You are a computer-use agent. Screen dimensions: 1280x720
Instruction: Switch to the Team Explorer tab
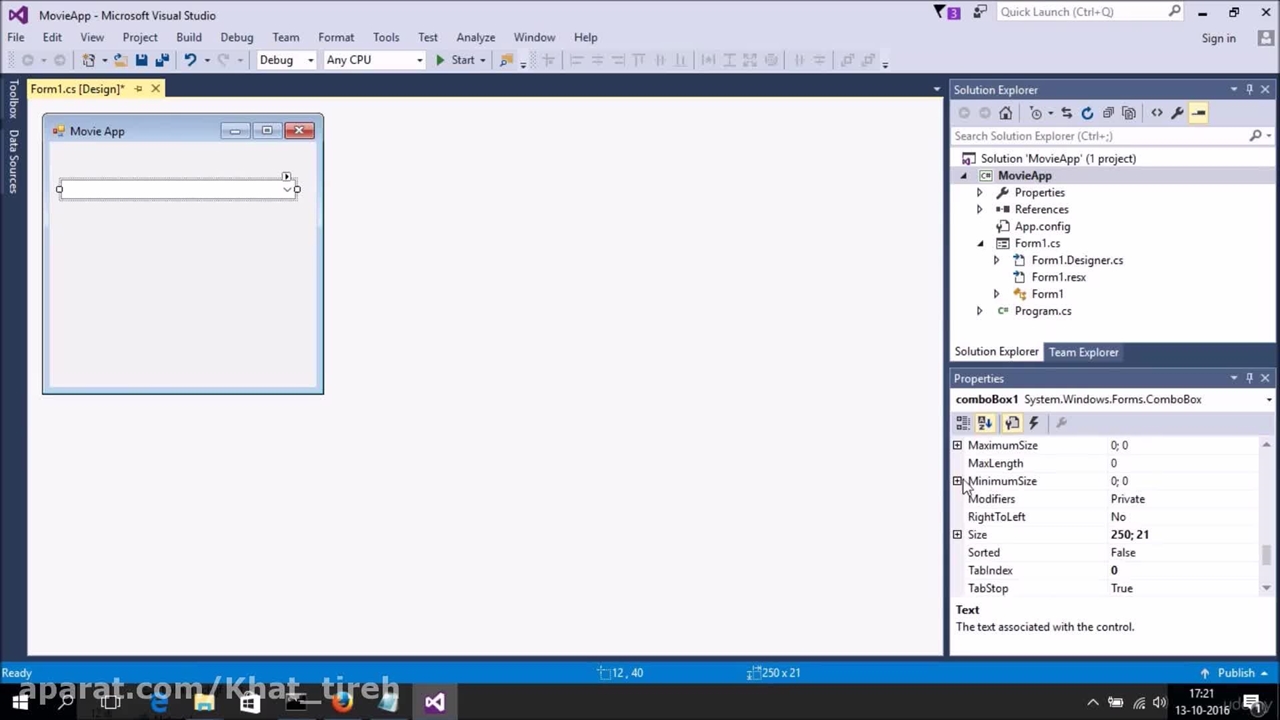coord(1083,352)
